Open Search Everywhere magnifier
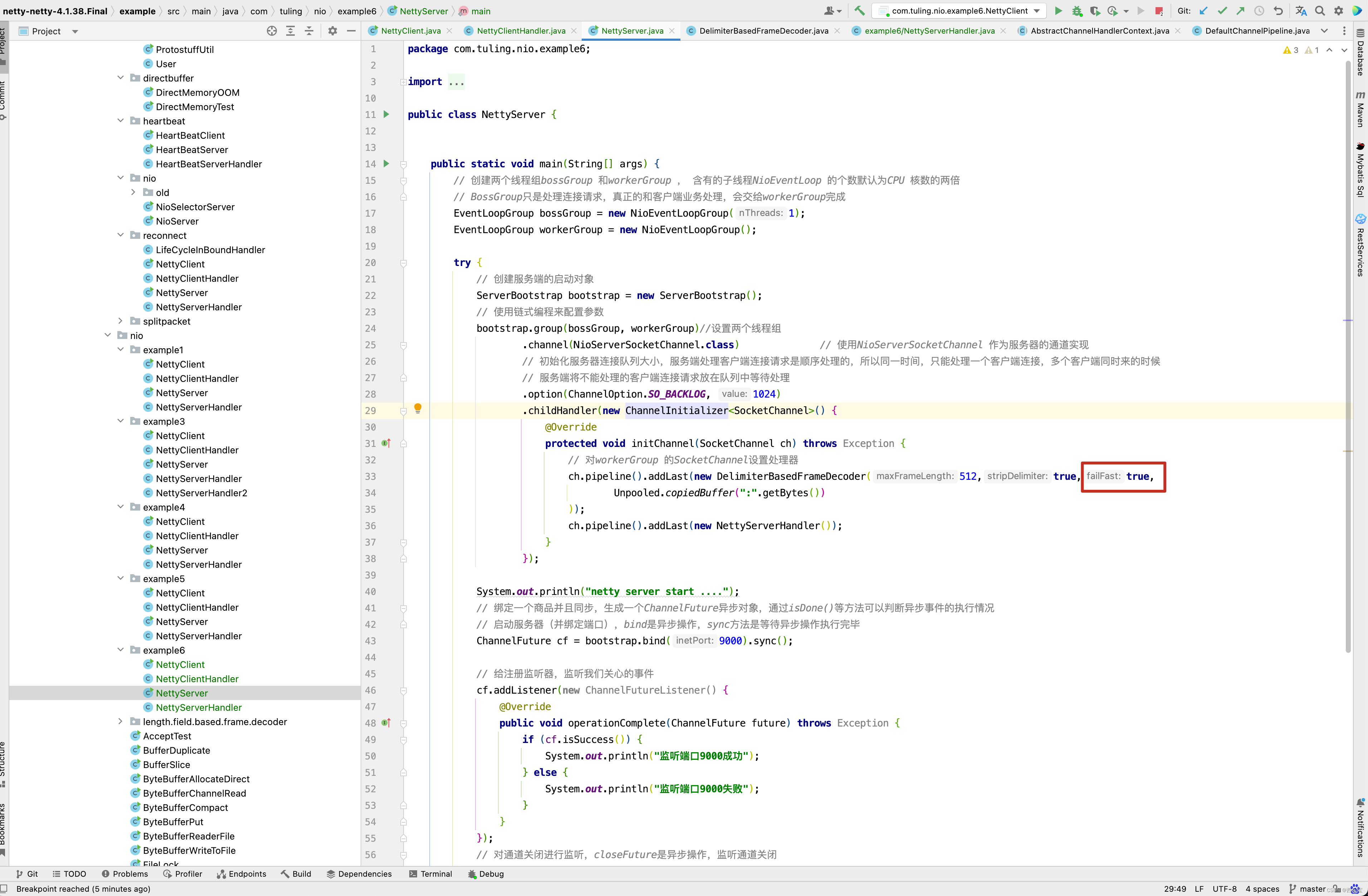Viewport: 1368px width, 896px height. tap(1320, 10)
